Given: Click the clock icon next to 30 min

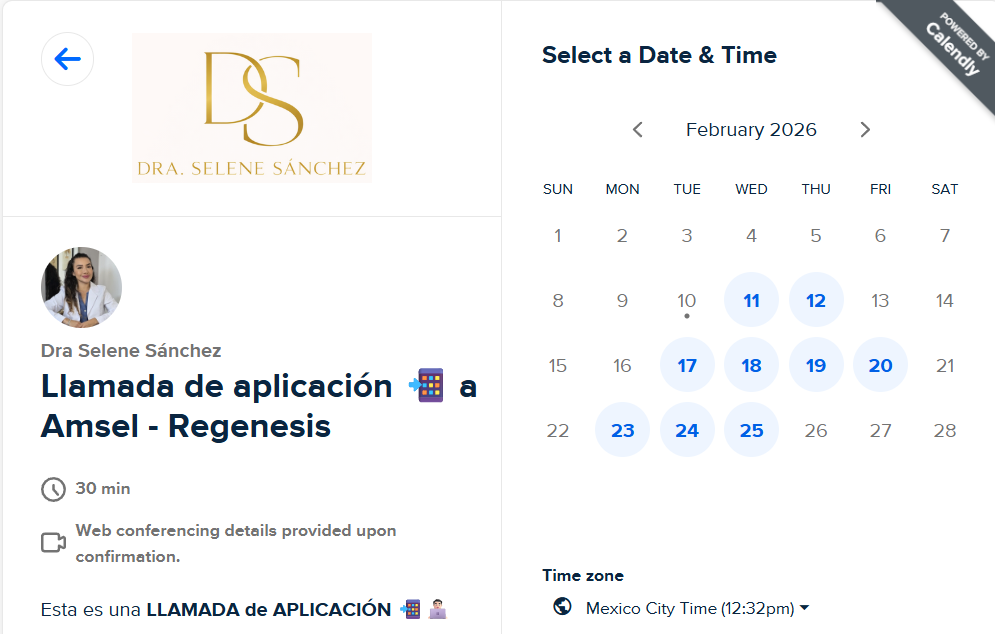Looking at the screenshot, I should tap(53, 489).
